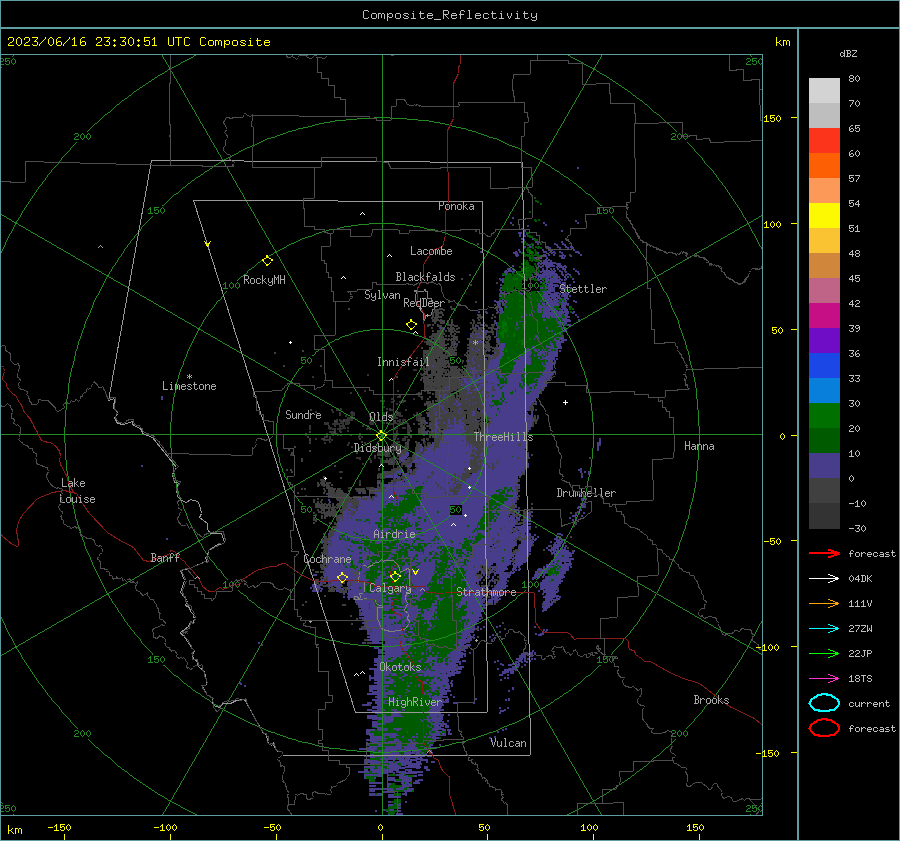Select the HighRiver map label
Screen dimensions: 900x841
[415, 702]
